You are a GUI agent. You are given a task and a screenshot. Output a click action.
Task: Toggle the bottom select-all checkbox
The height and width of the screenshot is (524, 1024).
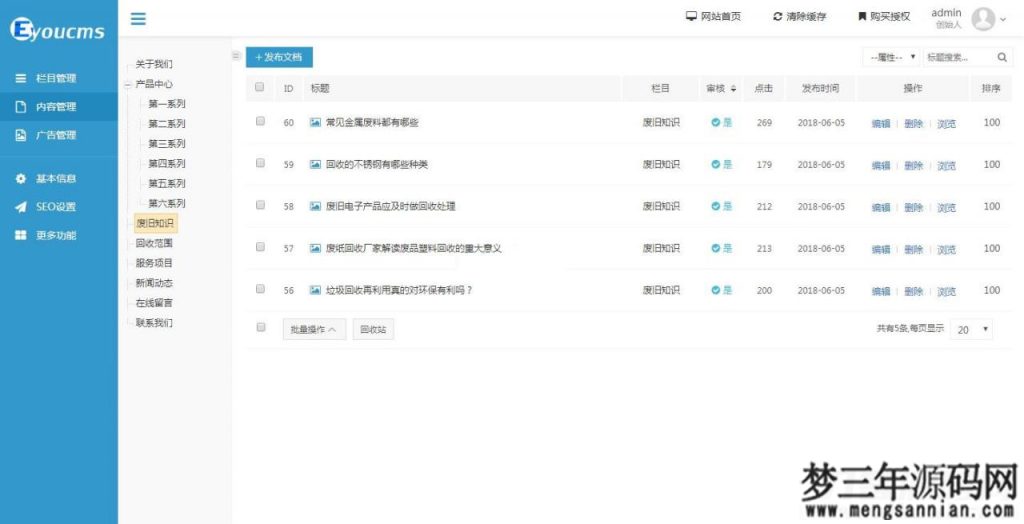pyautogui.click(x=261, y=327)
